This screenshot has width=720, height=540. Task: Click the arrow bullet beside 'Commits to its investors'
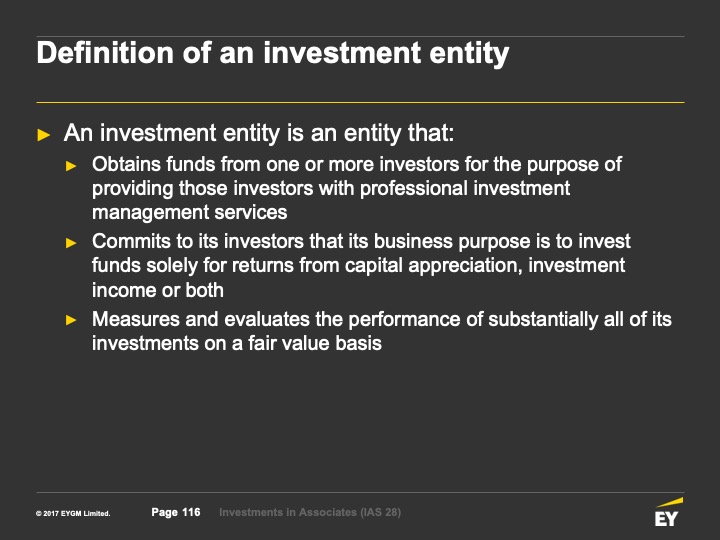click(x=71, y=242)
